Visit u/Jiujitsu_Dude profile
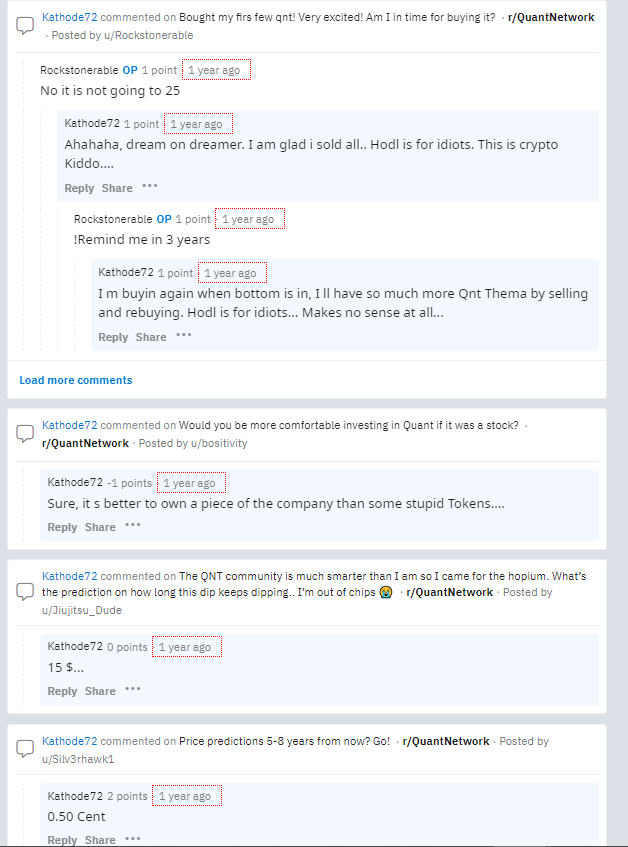 coord(82,610)
